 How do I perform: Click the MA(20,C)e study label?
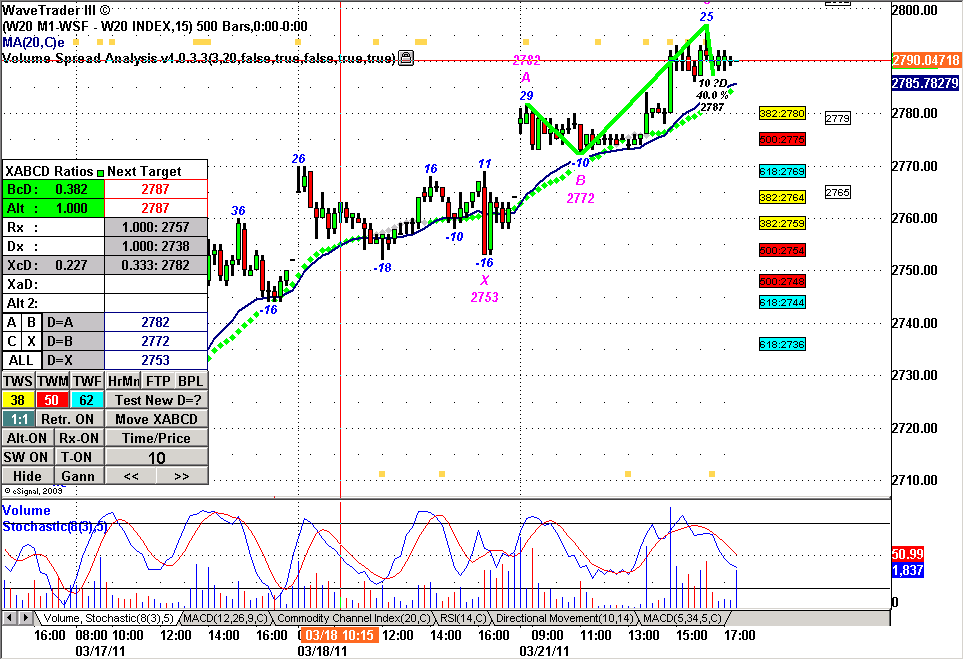(x=33, y=42)
